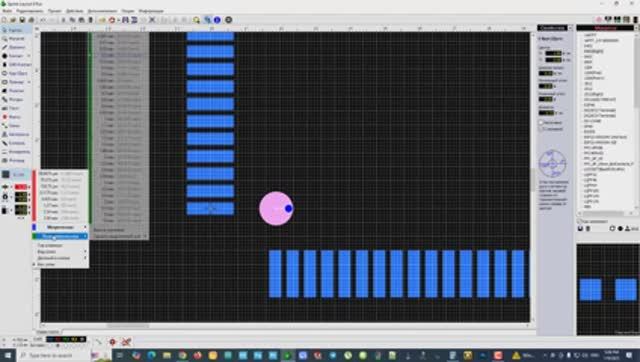The image size is (640, 362).
Task: Select the Polygon tool
Action: pyautogui.click(x=16, y=91)
